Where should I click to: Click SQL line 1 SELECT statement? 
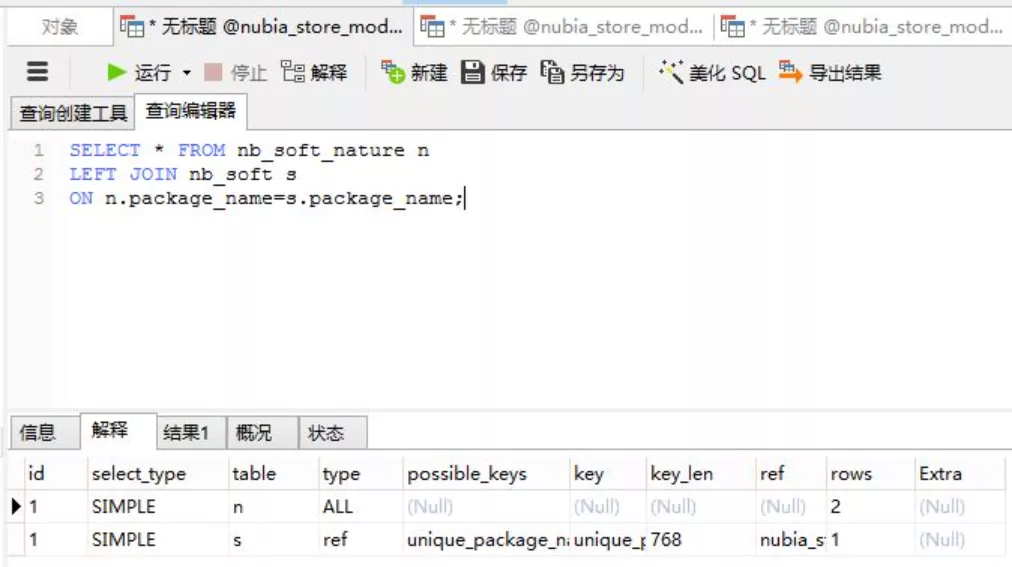pyautogui.click(x=249, y=150)
